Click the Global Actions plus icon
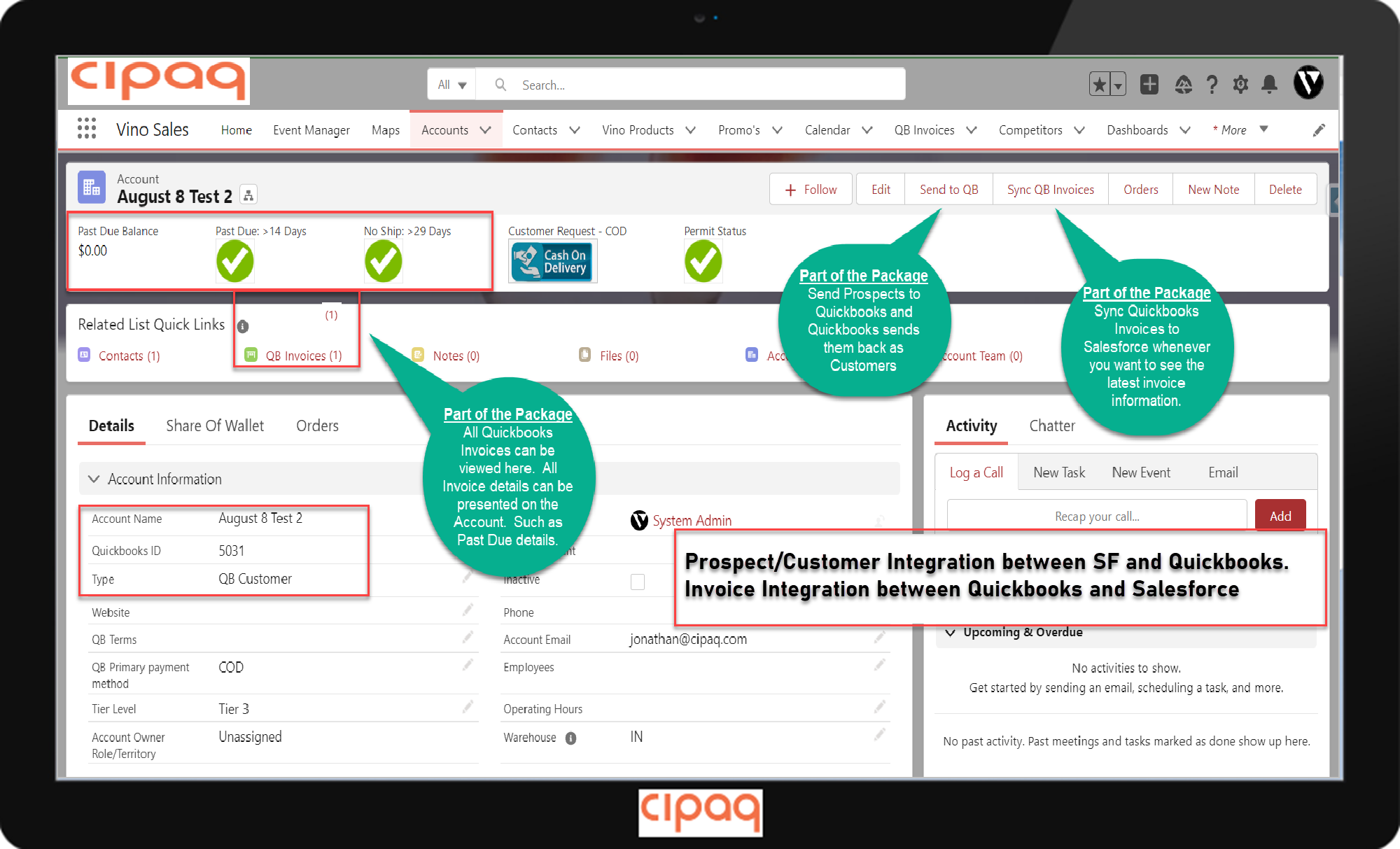The height and width of the screenshot is (849, 1400). [x=1149, y=84]
